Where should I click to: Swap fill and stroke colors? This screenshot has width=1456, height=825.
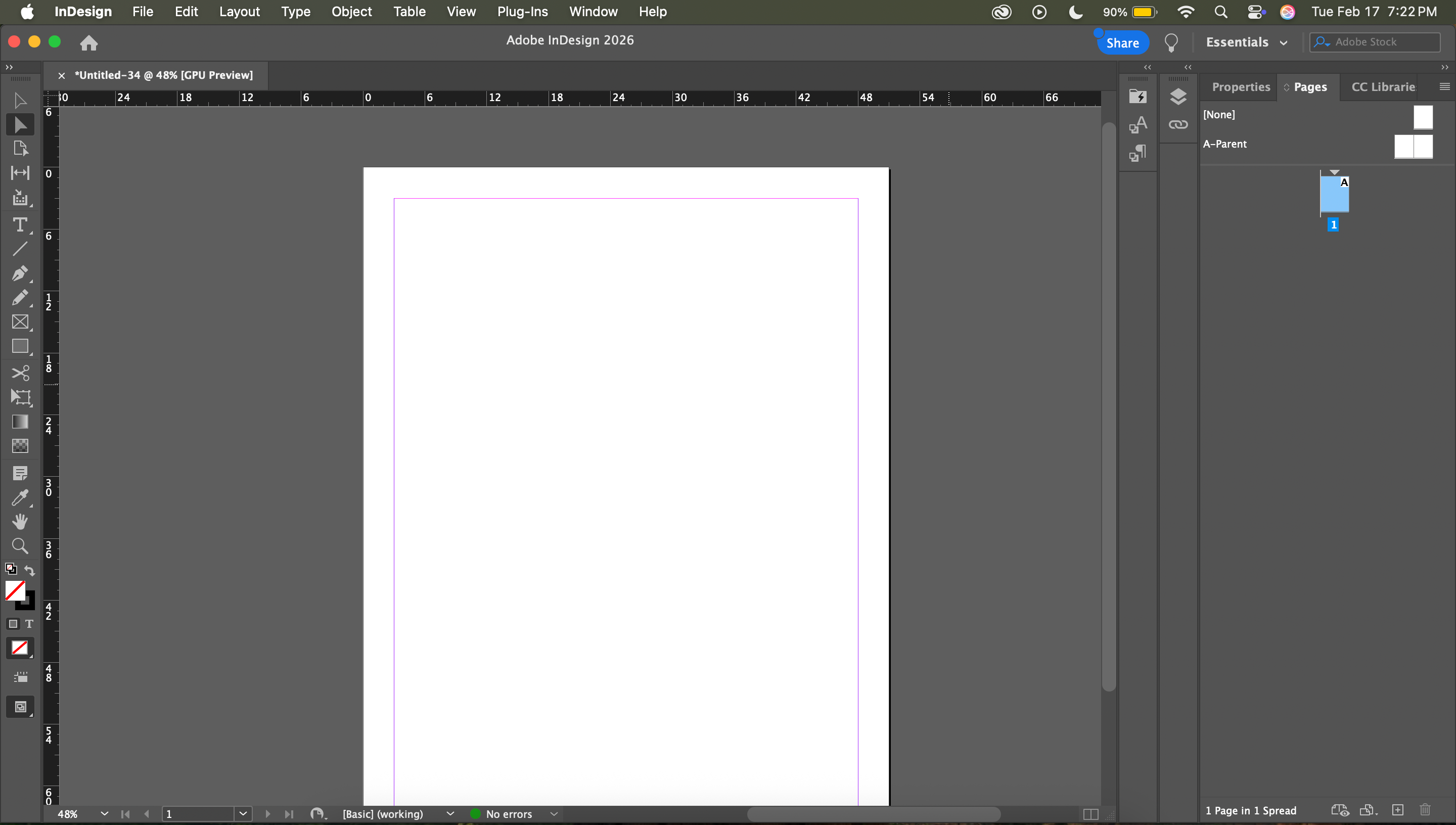29,570
